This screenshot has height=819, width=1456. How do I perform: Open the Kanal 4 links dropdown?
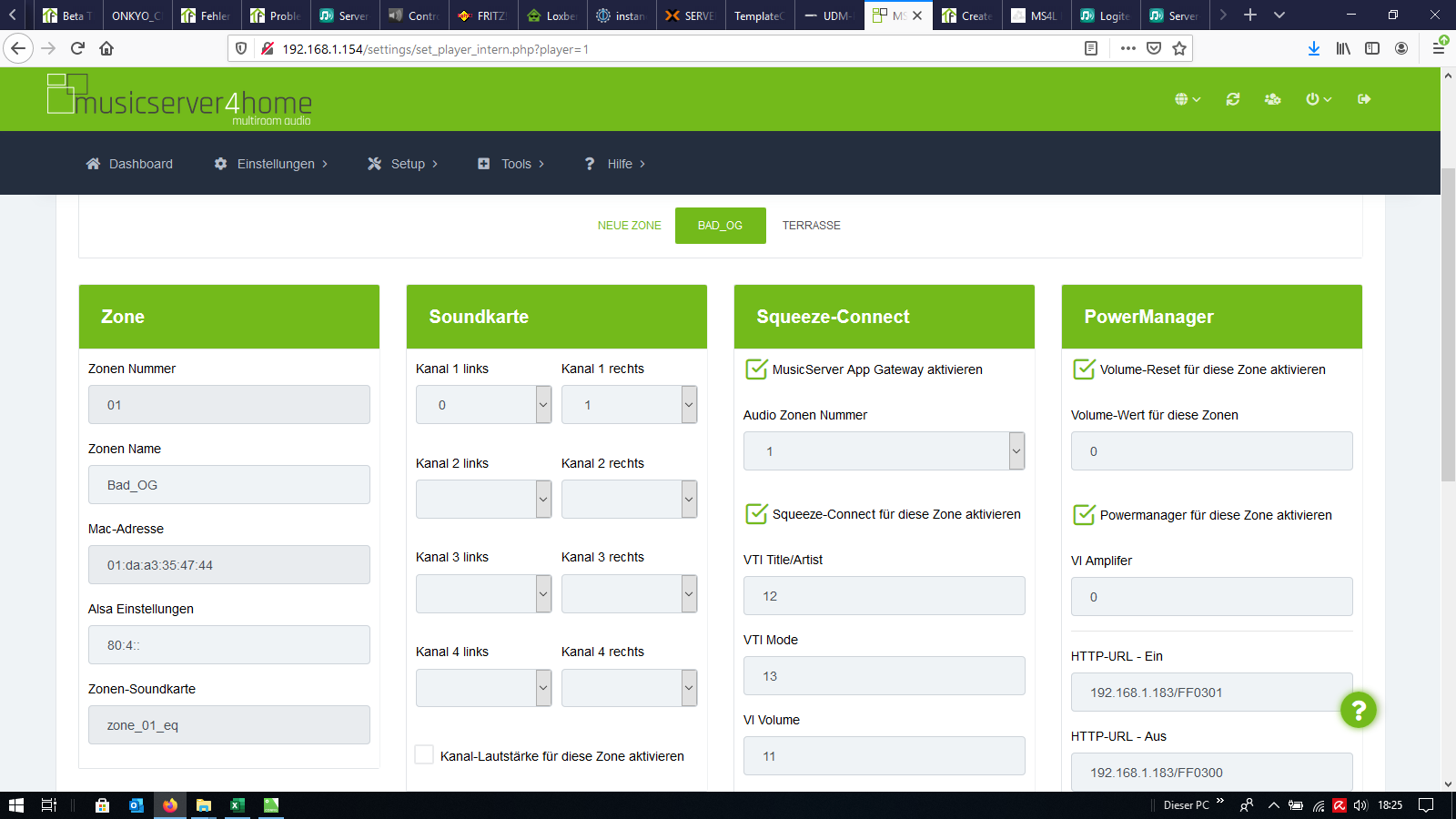pyautogui.click(x=484, y=688)
